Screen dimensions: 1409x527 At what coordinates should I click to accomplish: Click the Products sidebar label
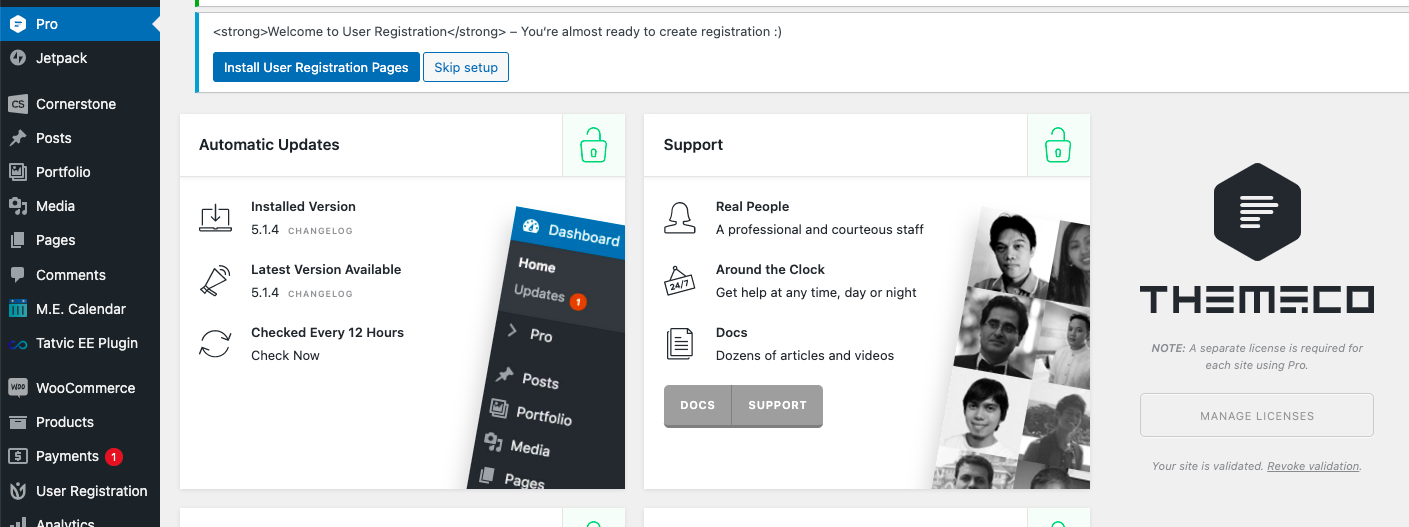coord(65,422)
